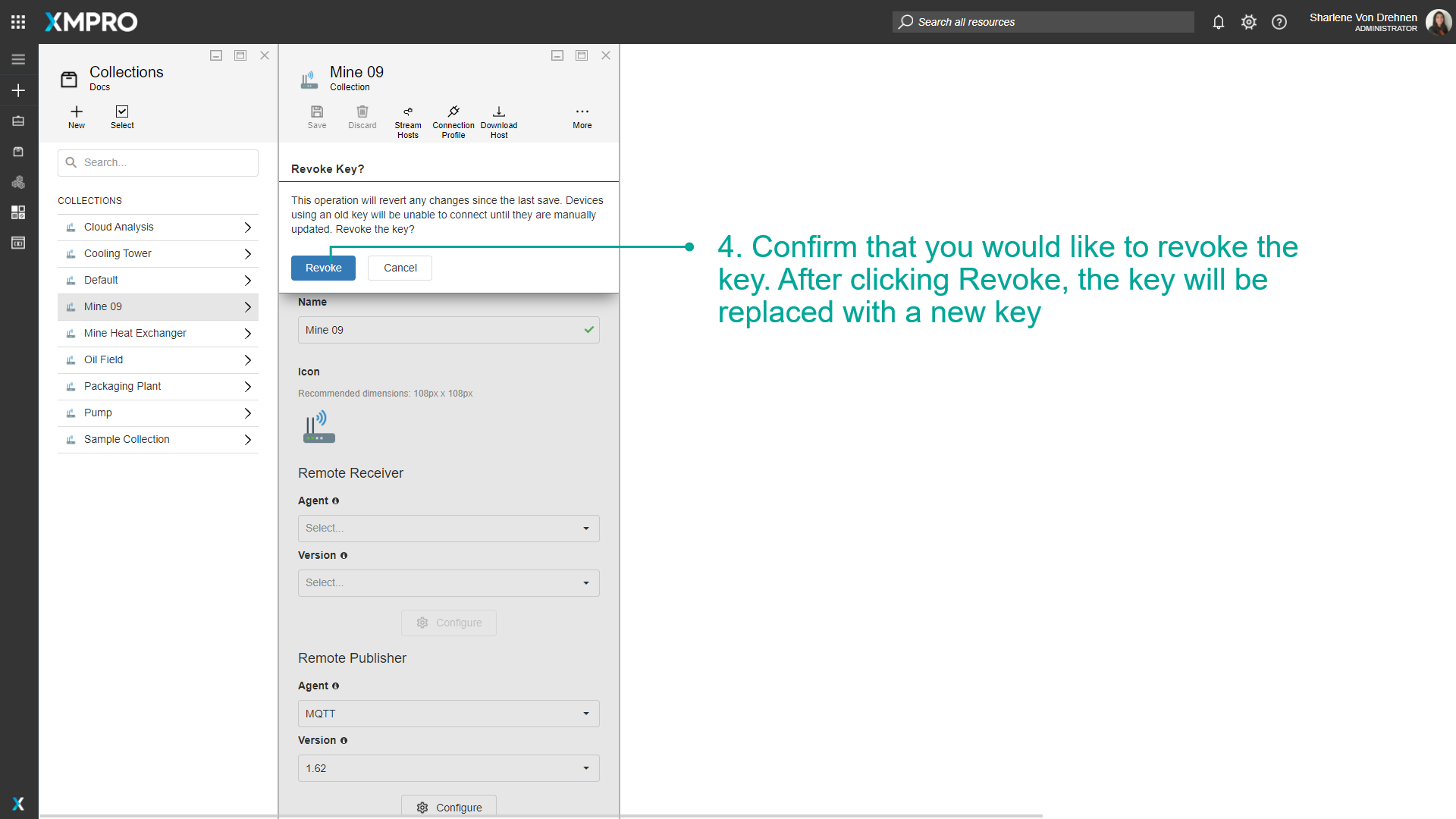The image size is (1456, 819).
Task: Open the Remote Publisher Agent MQTT dropdown
Action: [x=448, y=713]
